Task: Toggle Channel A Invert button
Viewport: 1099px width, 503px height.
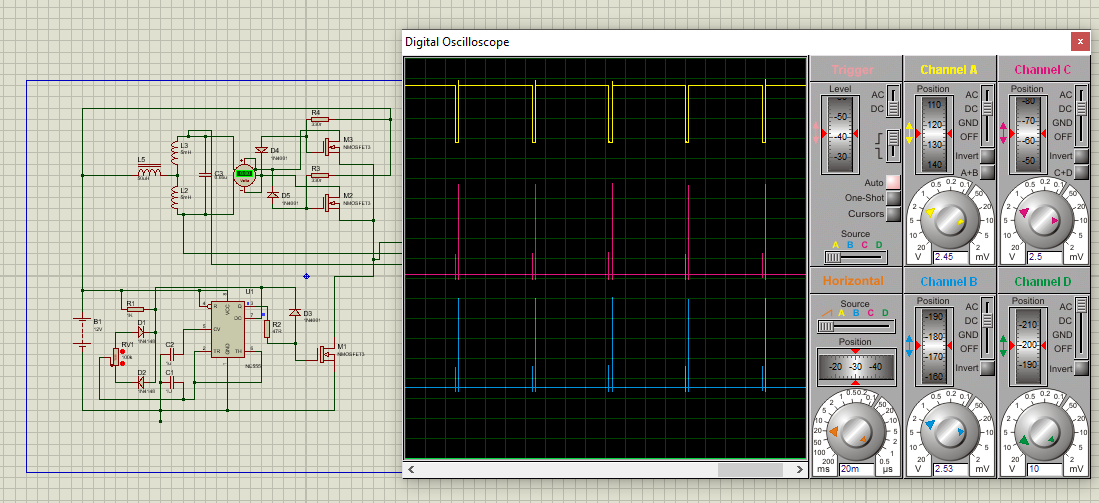Action: [x=987, y=156]
